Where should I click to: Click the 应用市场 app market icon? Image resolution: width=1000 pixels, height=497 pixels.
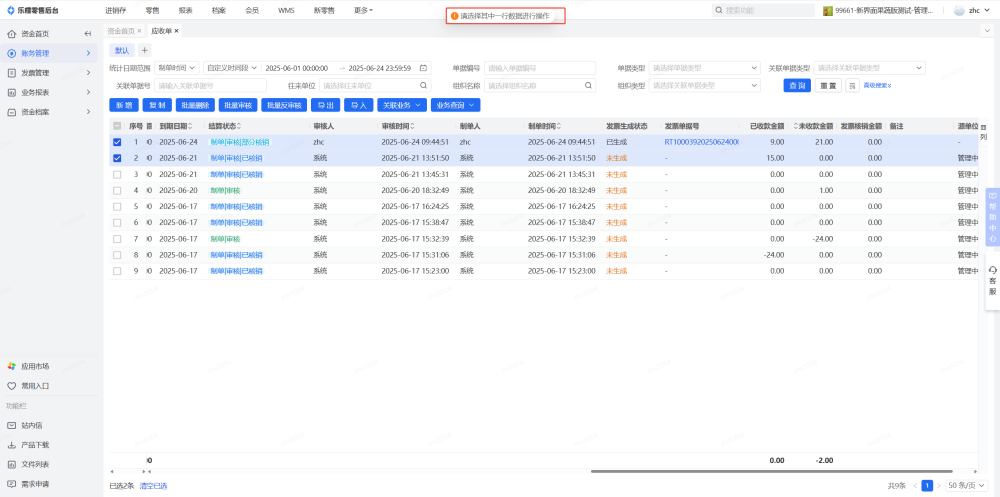(12, 366)
